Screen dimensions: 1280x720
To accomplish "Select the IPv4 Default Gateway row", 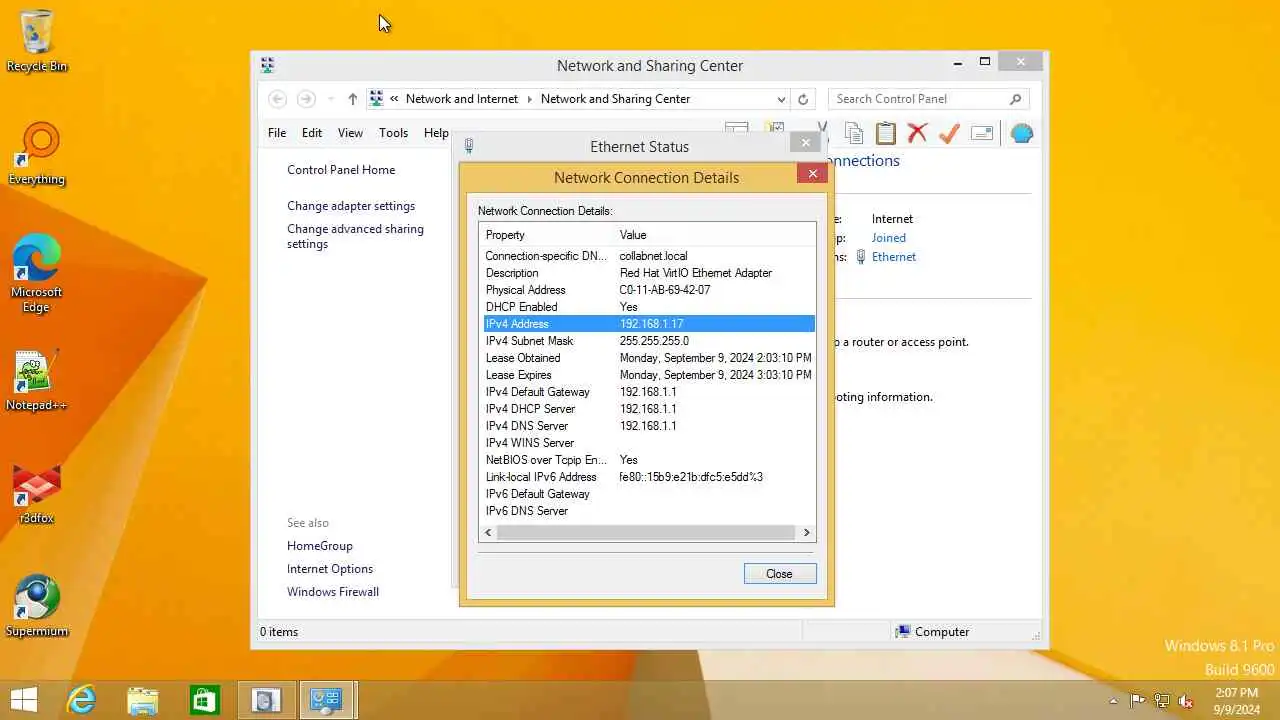I will click(649, 392).
